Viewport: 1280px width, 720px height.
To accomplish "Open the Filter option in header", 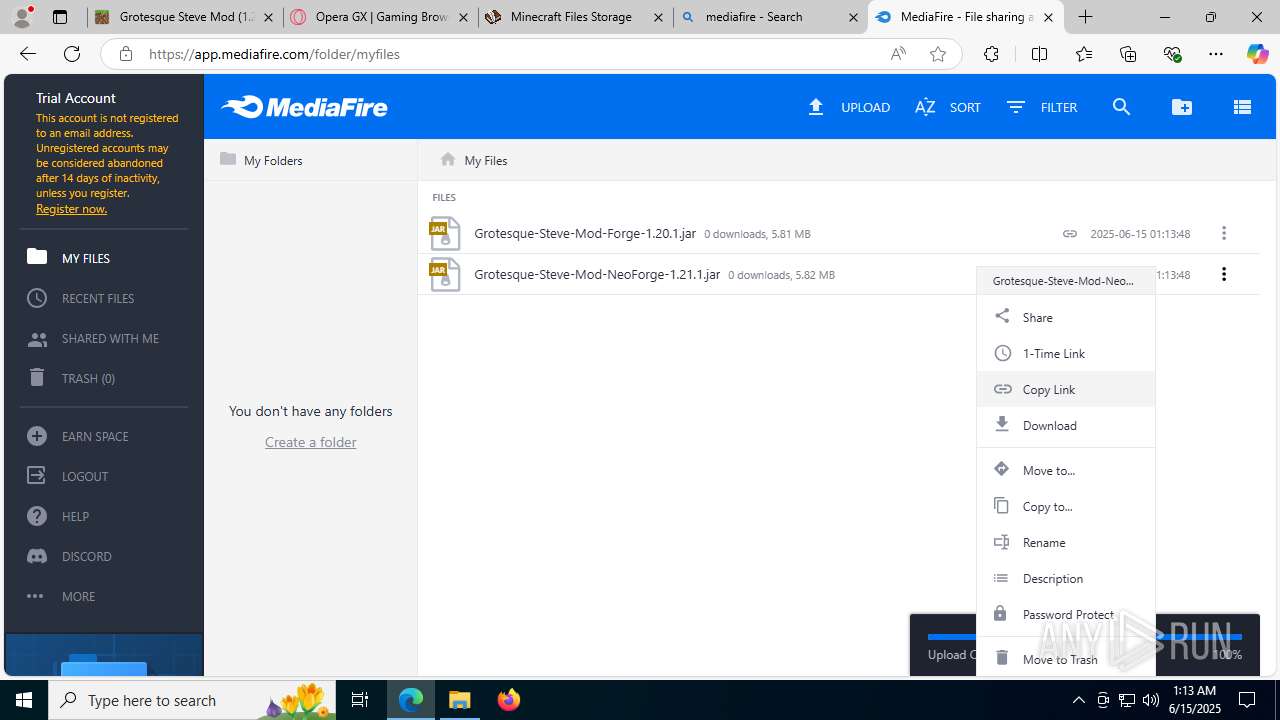I will click(x=1042, y=107).
